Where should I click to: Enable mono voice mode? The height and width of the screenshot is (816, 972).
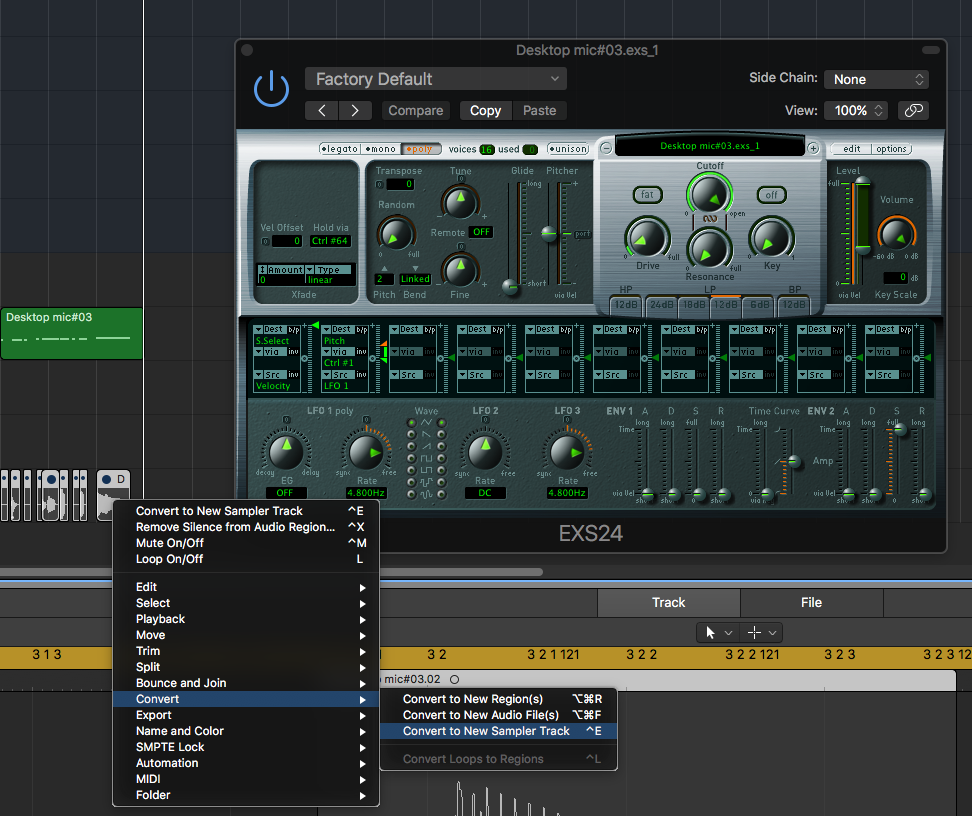[381, 149]
